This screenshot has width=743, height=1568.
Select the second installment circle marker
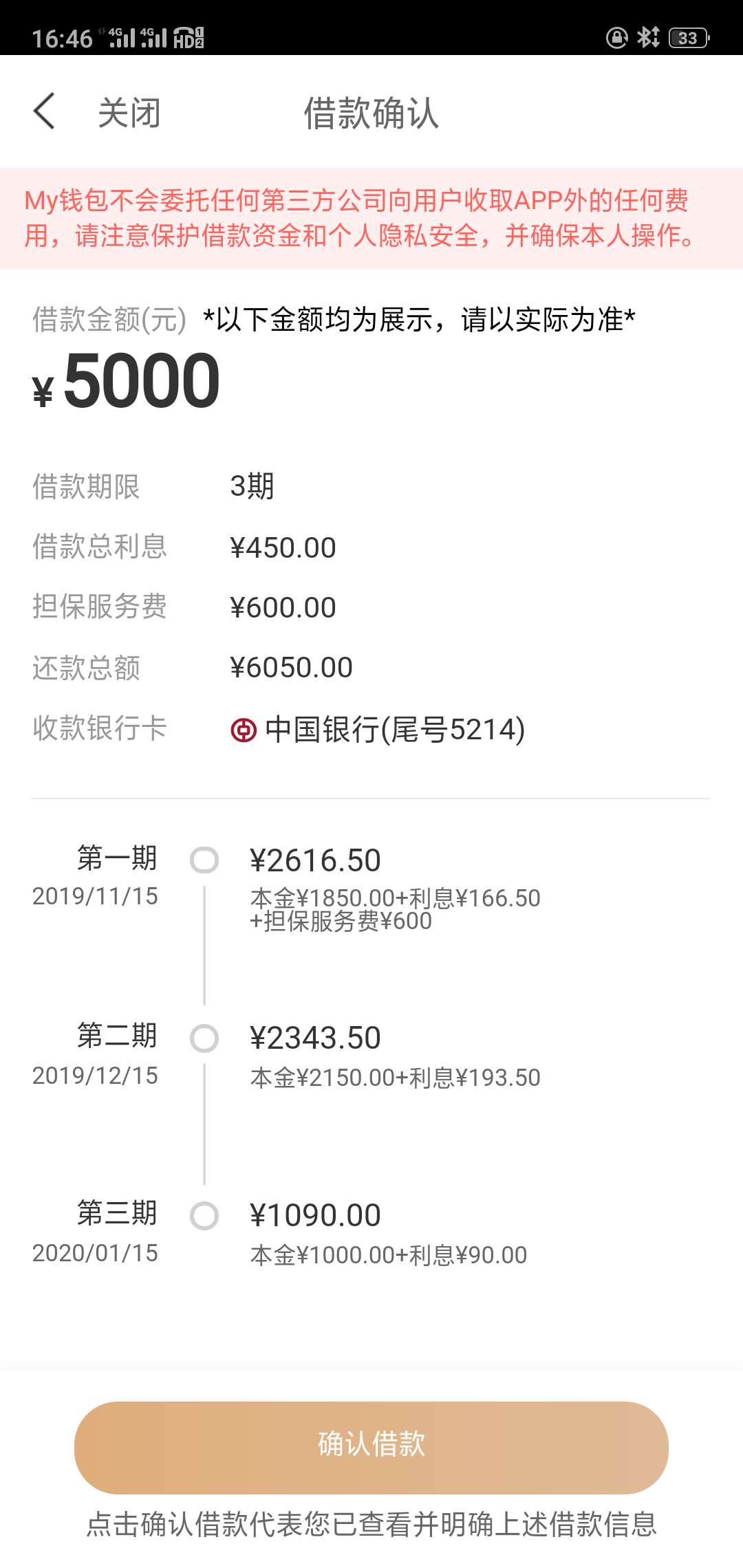point(204,1038)
